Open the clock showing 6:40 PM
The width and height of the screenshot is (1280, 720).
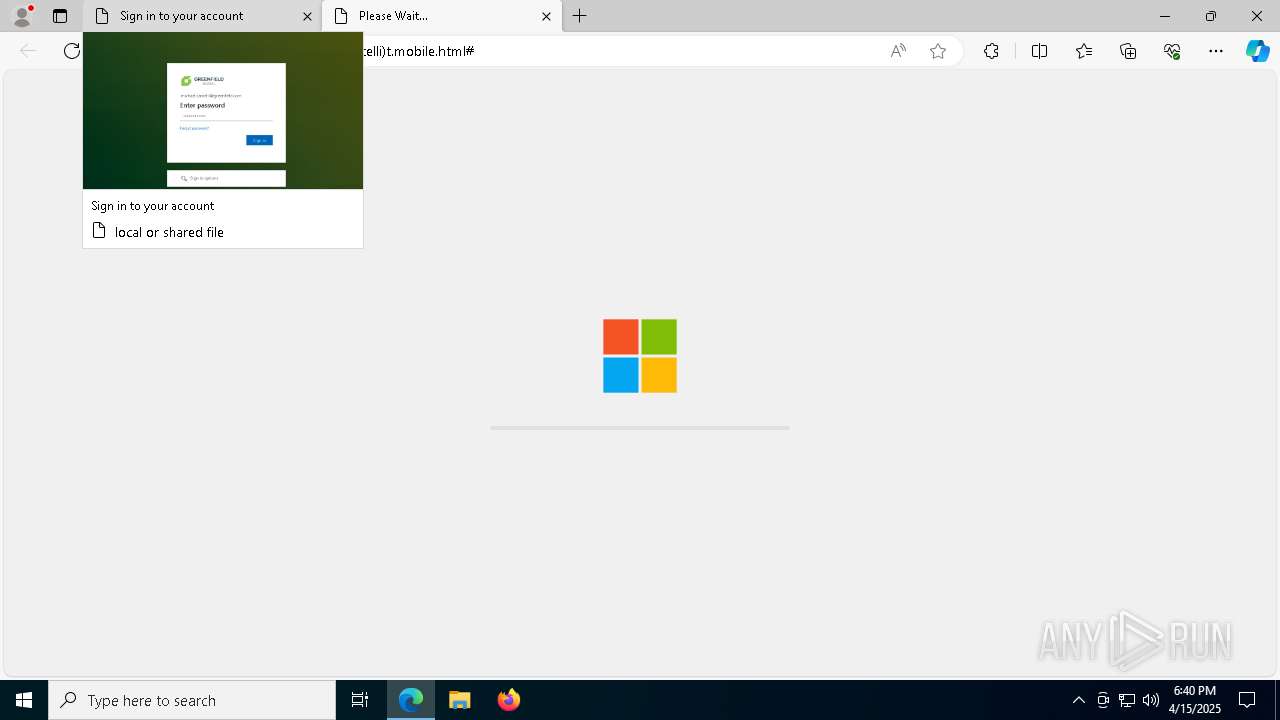click(1195, 700)
